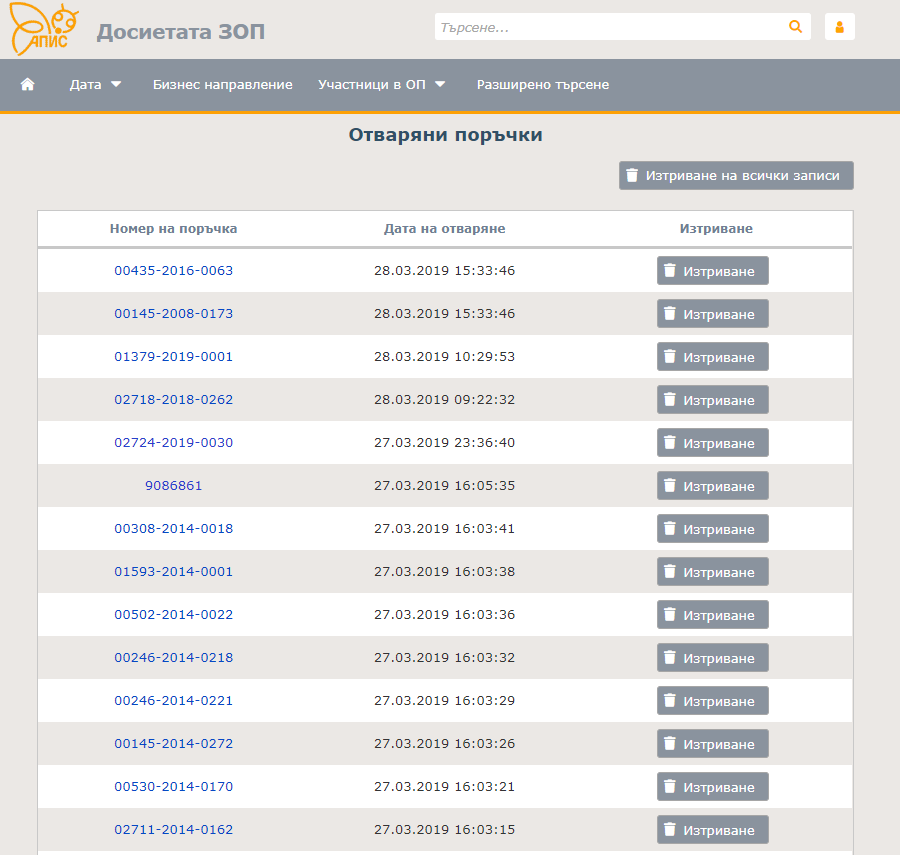Viewport: 900px width, 855px height.
Task: Open the Бизнес направление menu item
Action: [222, 85]
